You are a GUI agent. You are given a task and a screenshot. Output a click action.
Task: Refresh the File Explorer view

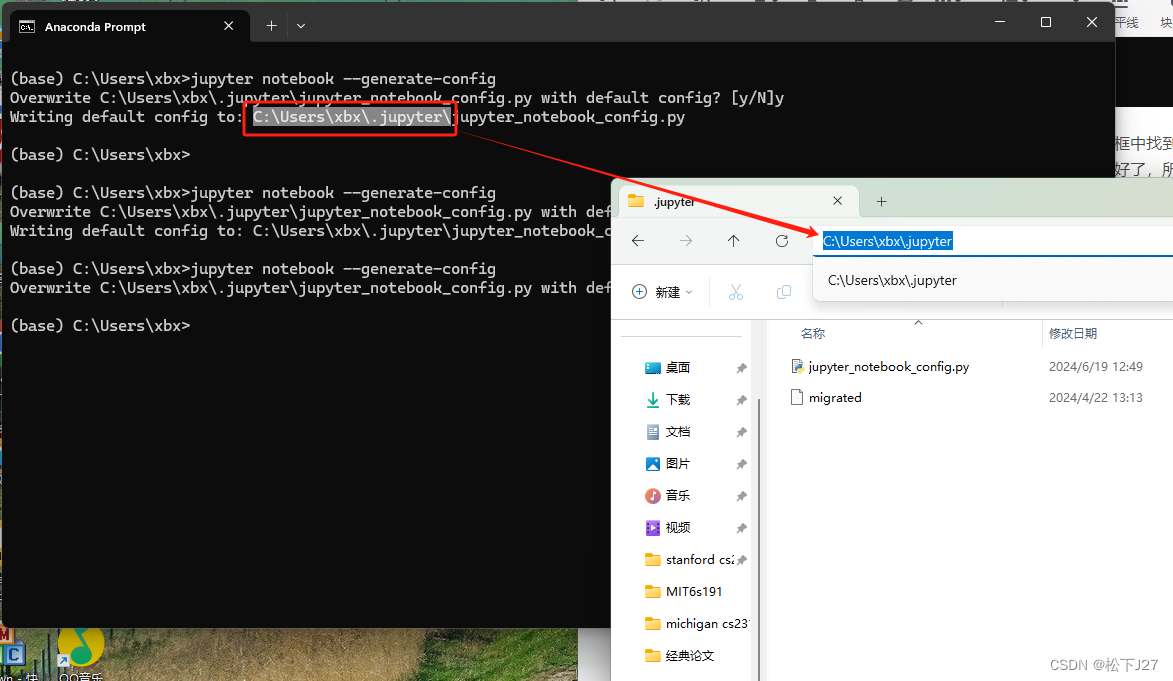pos(782,241)
